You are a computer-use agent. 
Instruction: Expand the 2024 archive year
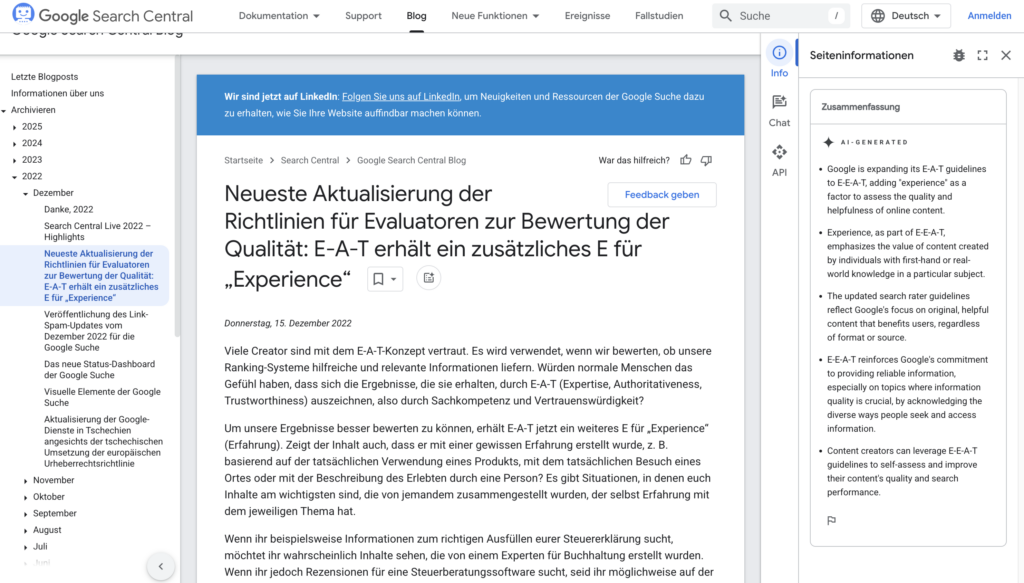(x=14, y=144)
